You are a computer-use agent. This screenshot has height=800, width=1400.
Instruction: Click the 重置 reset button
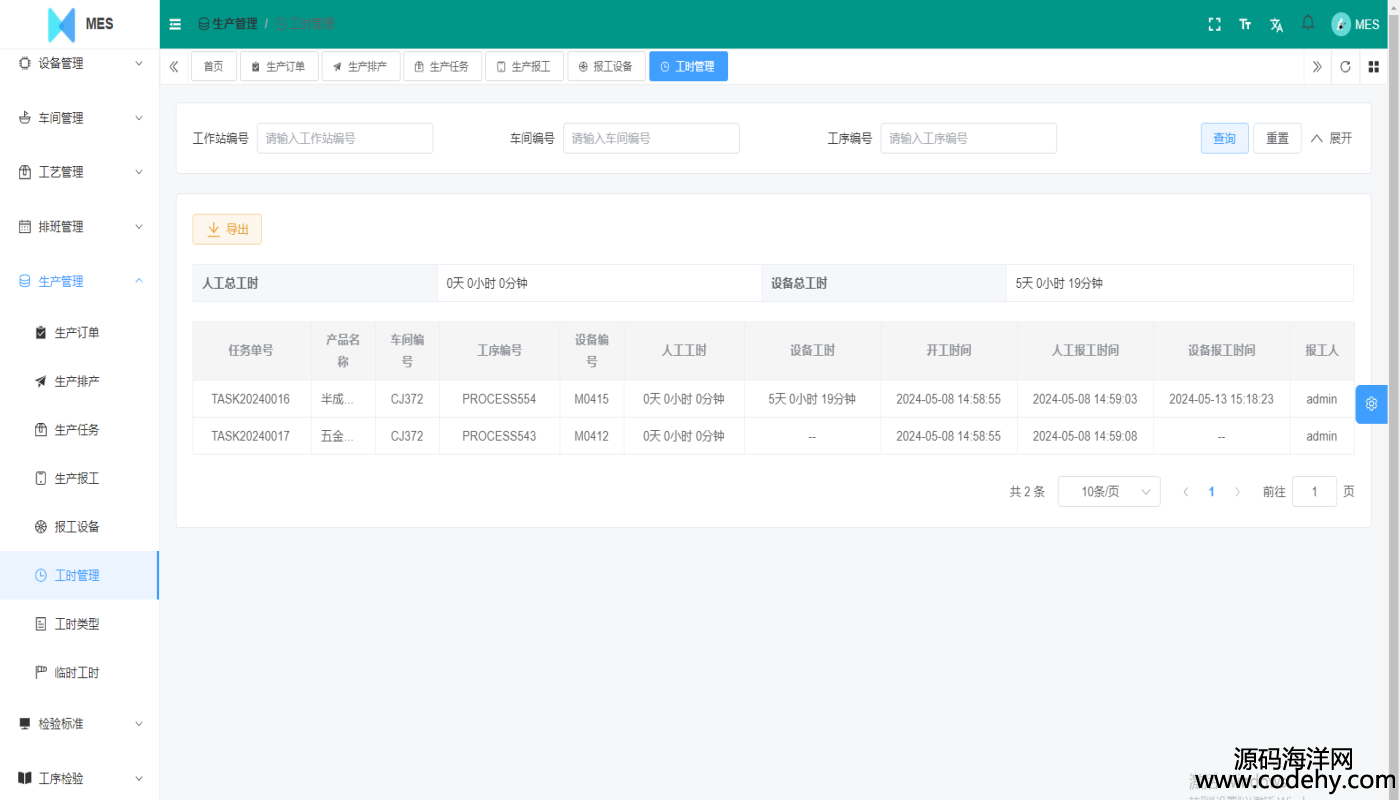pos(1278,138)
